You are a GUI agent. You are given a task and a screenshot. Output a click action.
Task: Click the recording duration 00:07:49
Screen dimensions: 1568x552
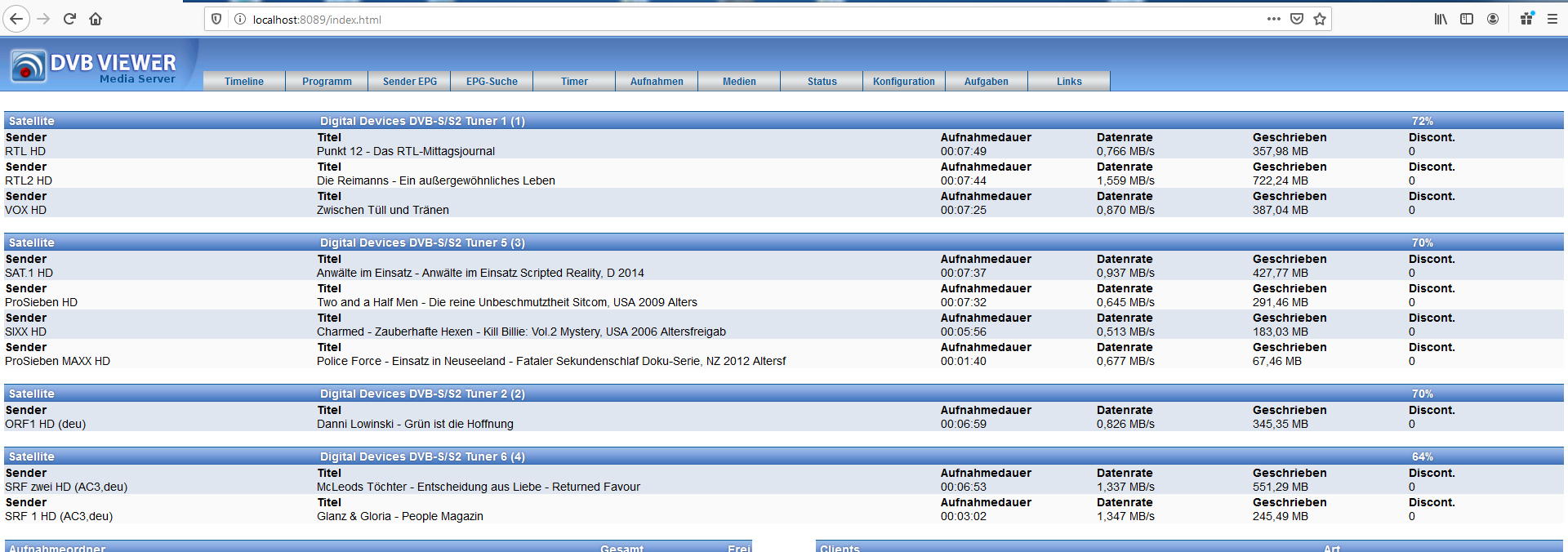(x=964, y=151)
